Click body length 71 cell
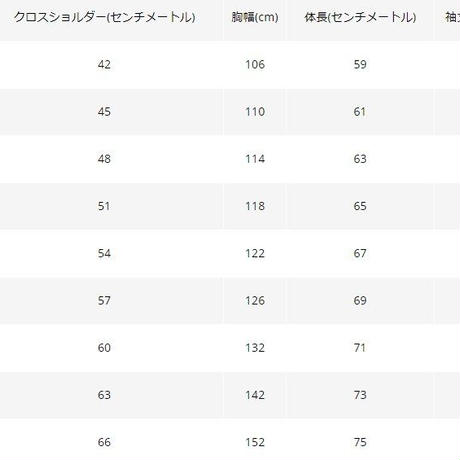The image size is (460, 460). click(x=360, y=348)
